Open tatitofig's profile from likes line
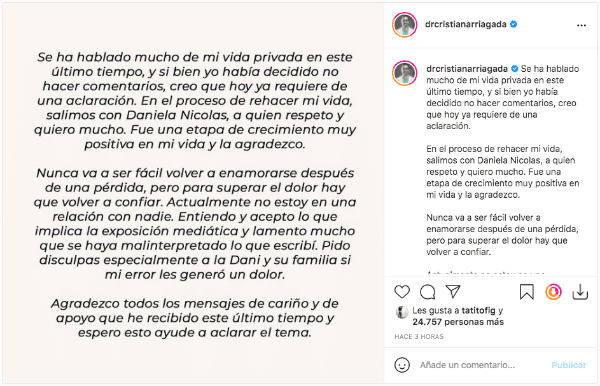The image size is (600, 386). (478, 310)
